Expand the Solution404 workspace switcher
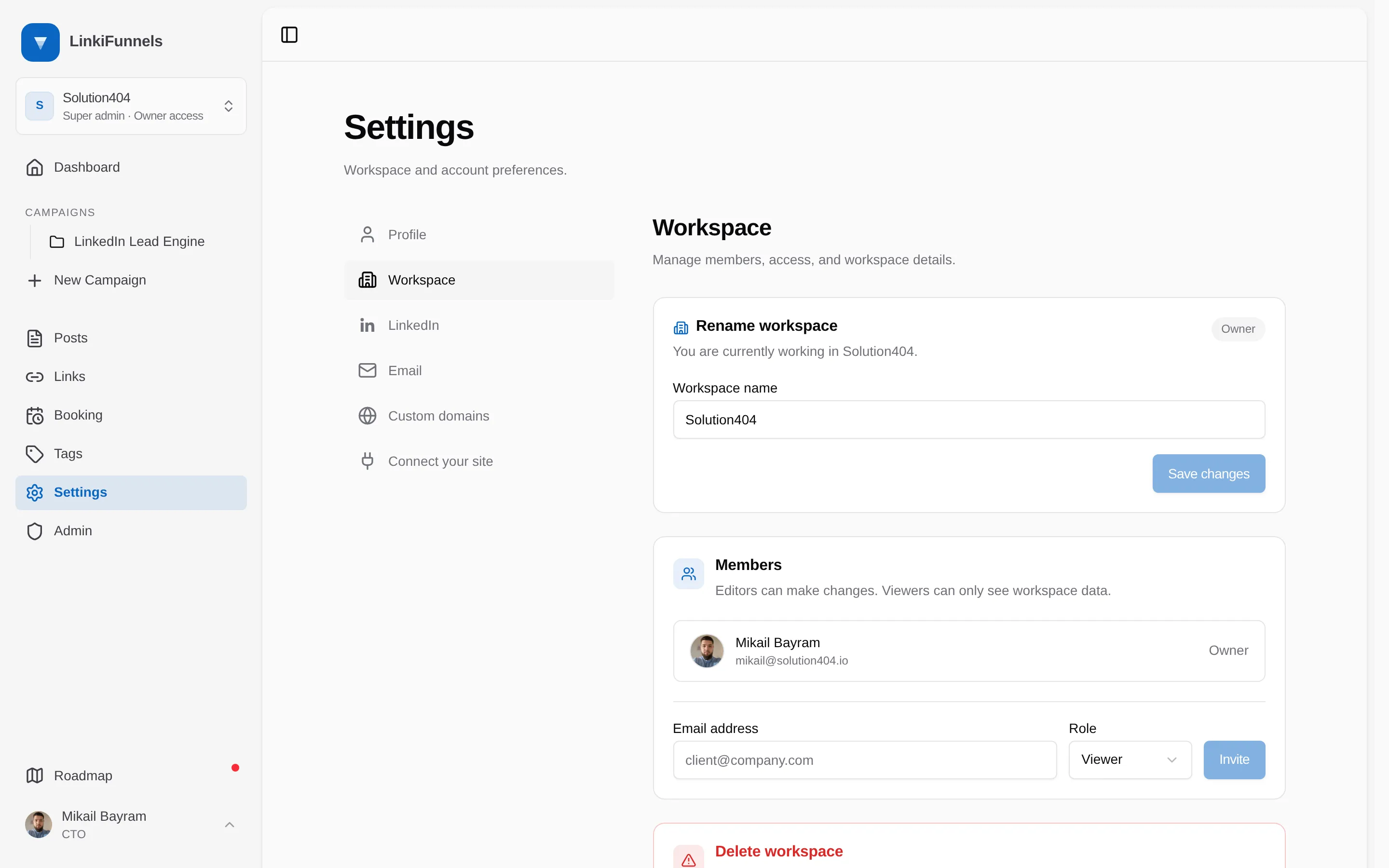 131,106
